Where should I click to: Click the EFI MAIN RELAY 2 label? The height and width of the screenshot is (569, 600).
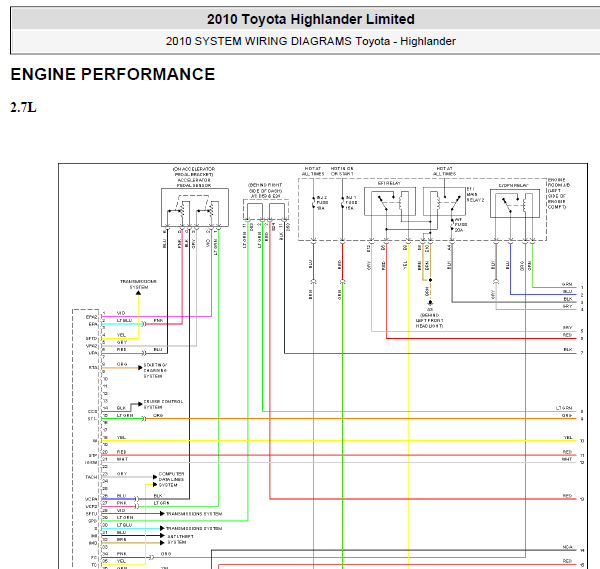(x=475, y=194)
